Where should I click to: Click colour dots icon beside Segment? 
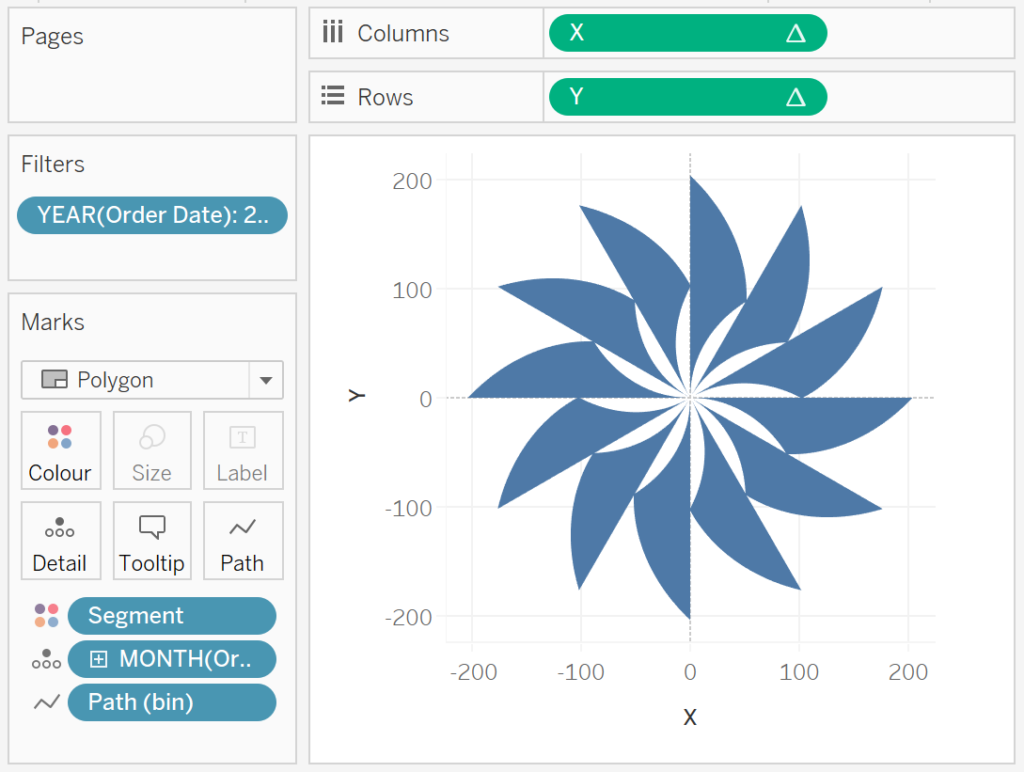tap(46, 615)
